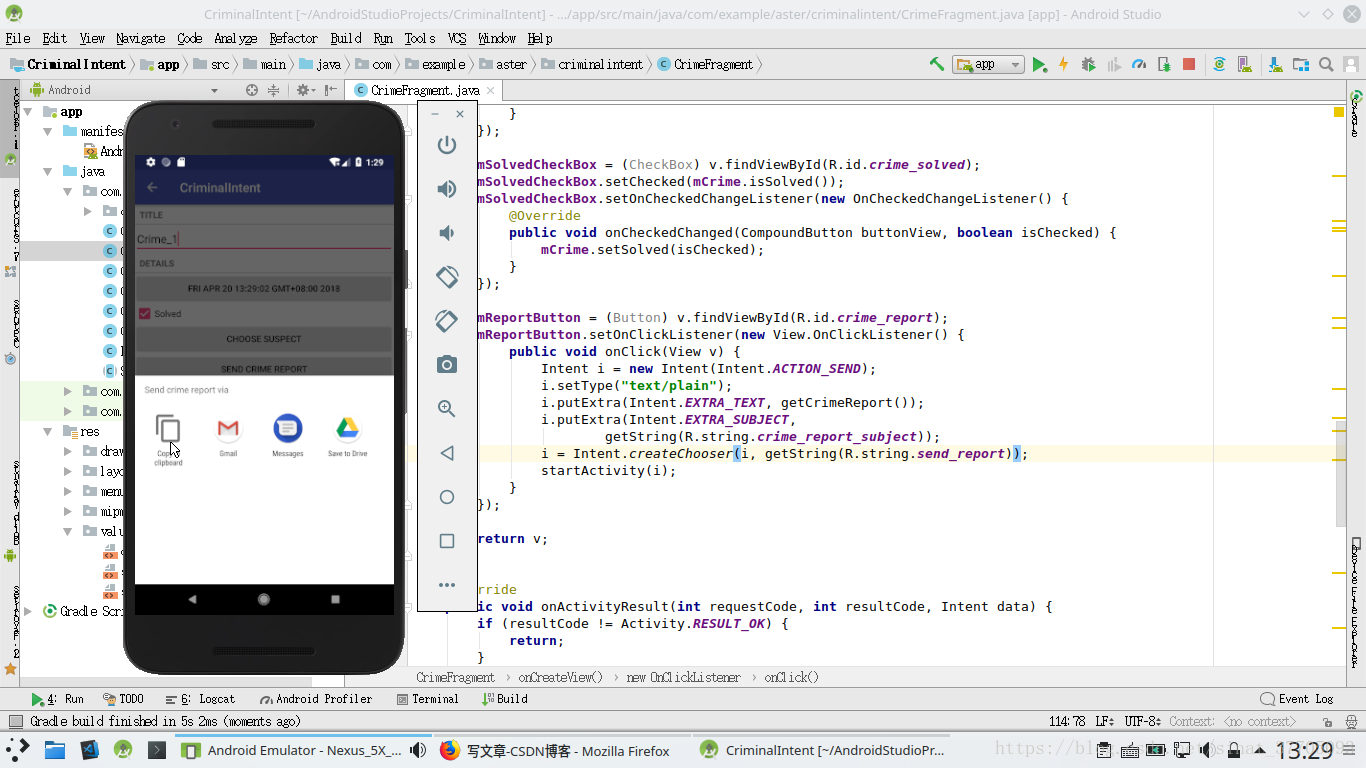Open the Refactor menu
The image size is (1366, 768).
coord(293,38)
